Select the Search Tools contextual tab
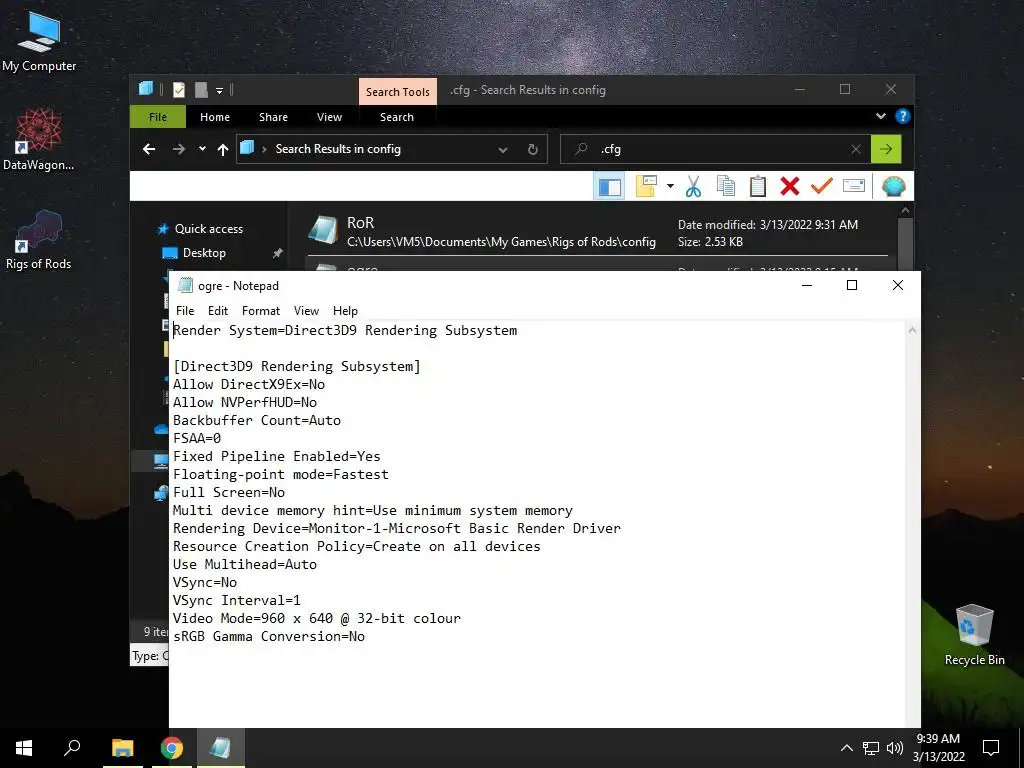 [398, 91]
